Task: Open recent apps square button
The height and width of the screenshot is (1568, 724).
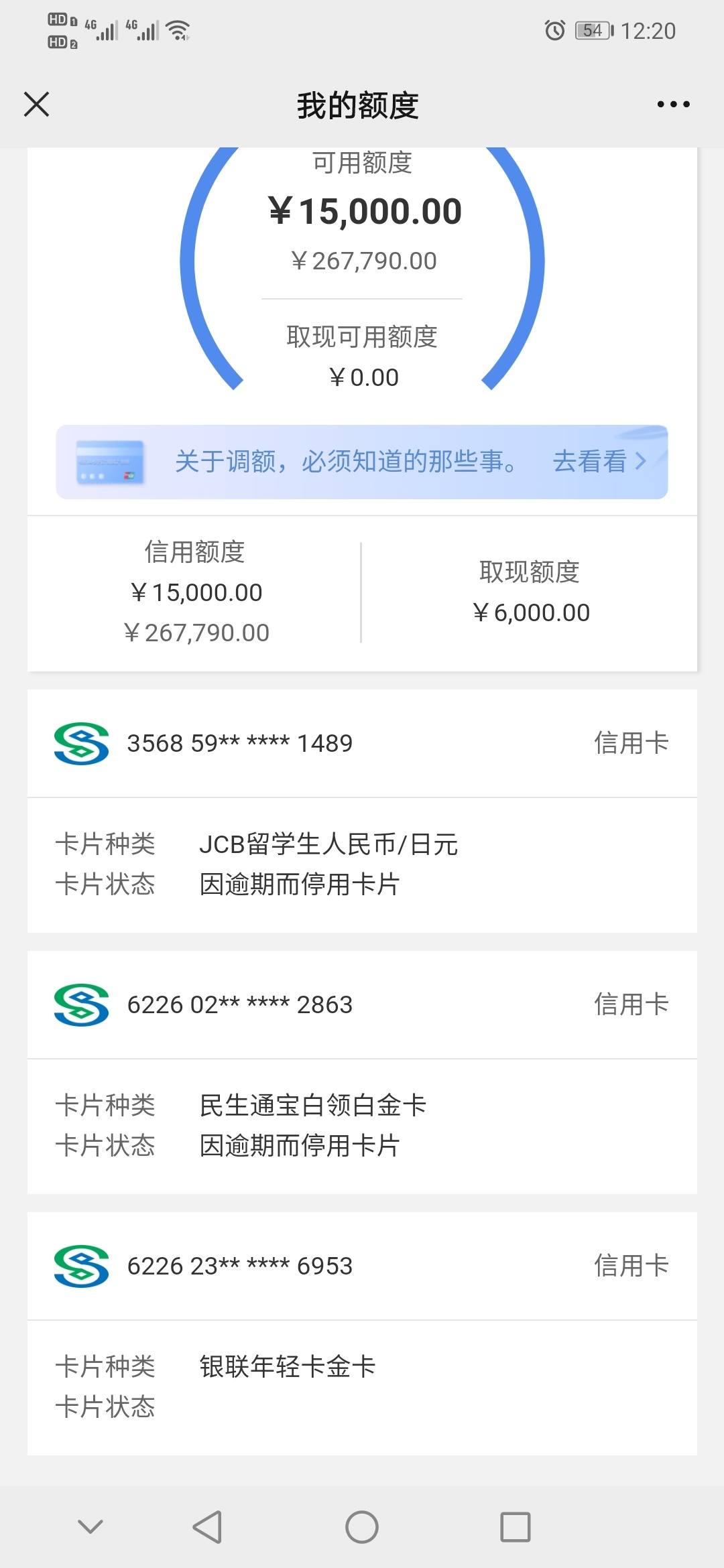Action: 516,1527
